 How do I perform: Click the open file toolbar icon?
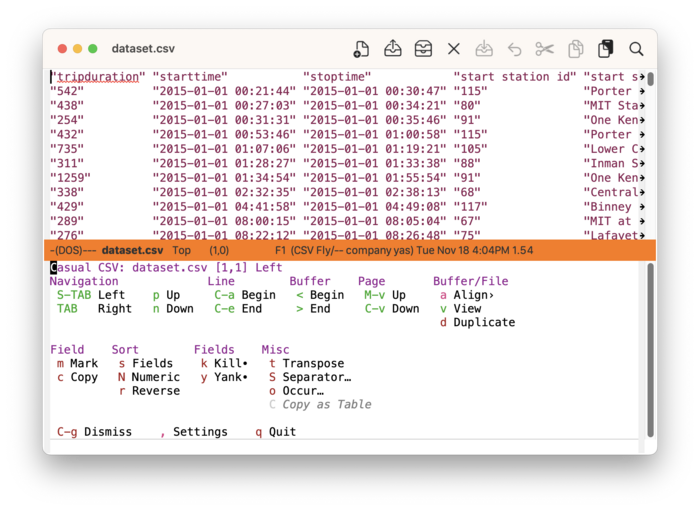392,48
